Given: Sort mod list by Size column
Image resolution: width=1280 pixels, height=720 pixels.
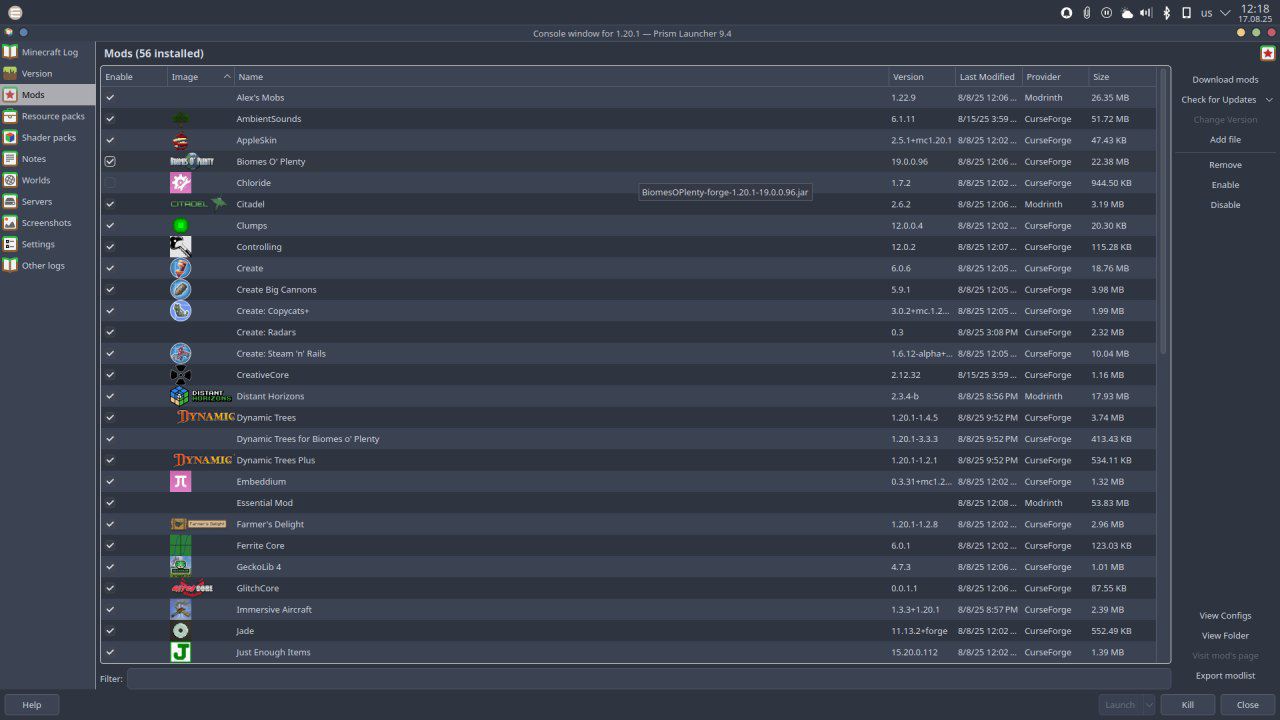Looking at the screenshot, I should [1122, 77].
